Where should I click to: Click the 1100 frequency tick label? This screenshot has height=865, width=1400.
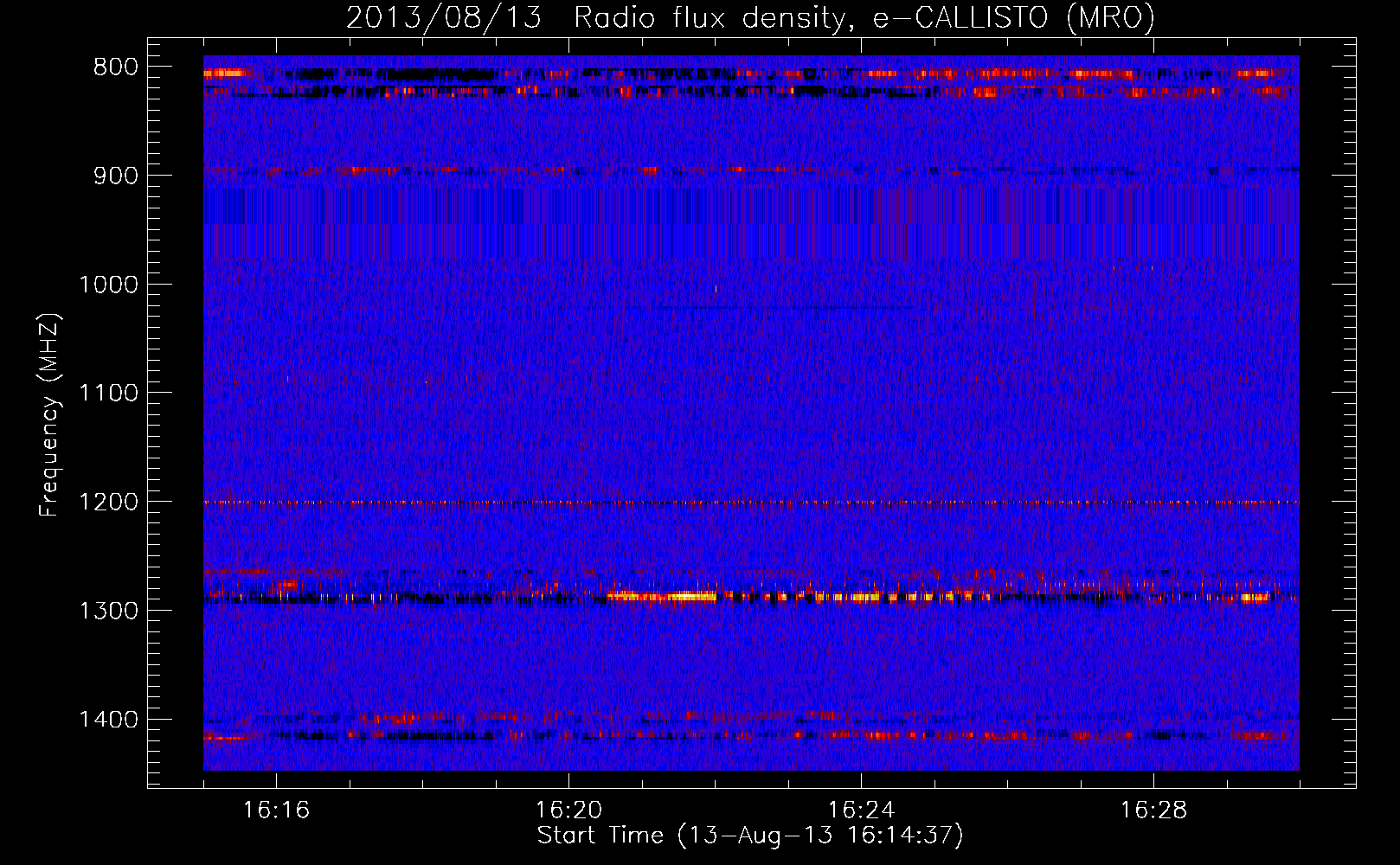(x=108, y=394)
